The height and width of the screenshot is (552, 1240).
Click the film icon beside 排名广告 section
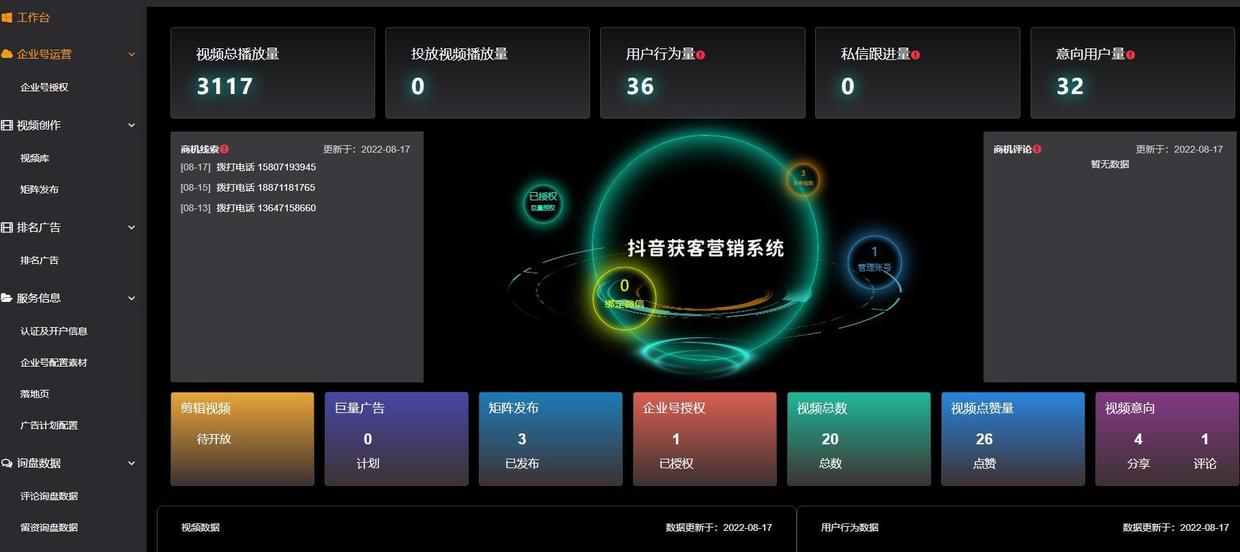[7, 228]
